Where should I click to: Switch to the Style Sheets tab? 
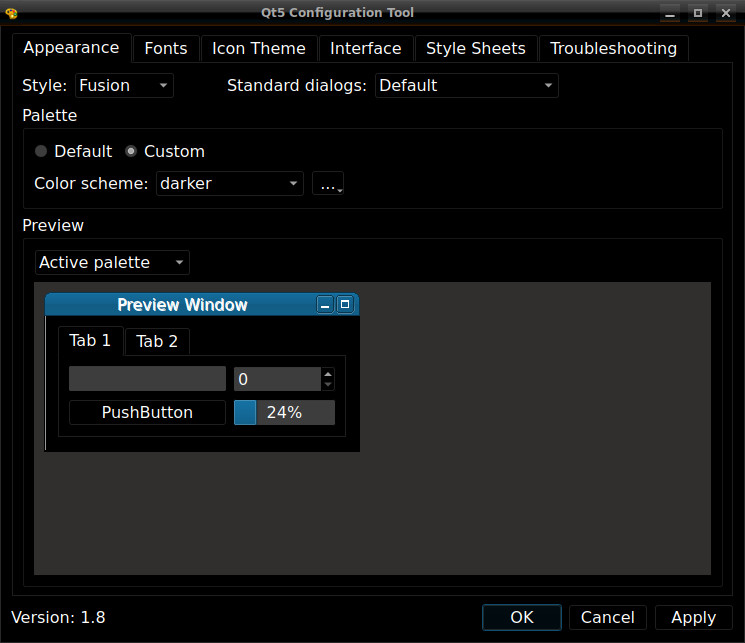pos(476,48)
